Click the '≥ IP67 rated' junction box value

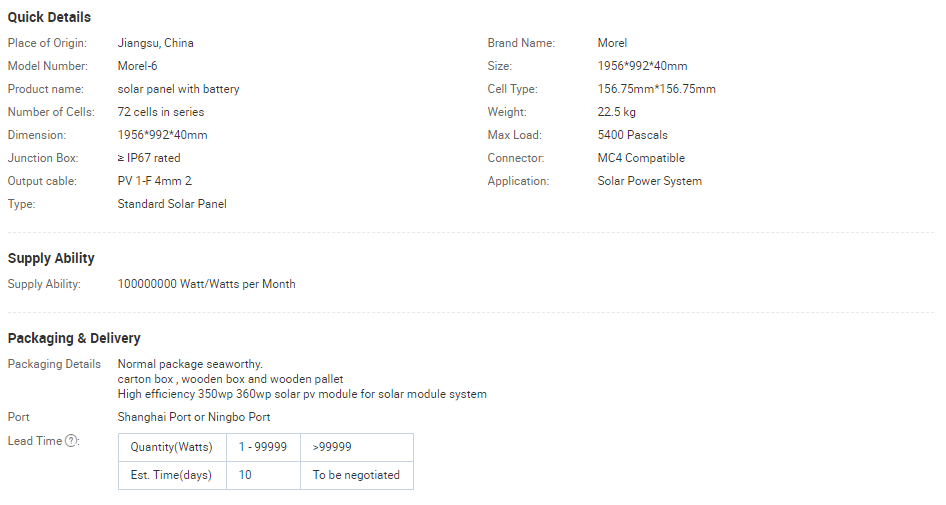tap(149, 158)
